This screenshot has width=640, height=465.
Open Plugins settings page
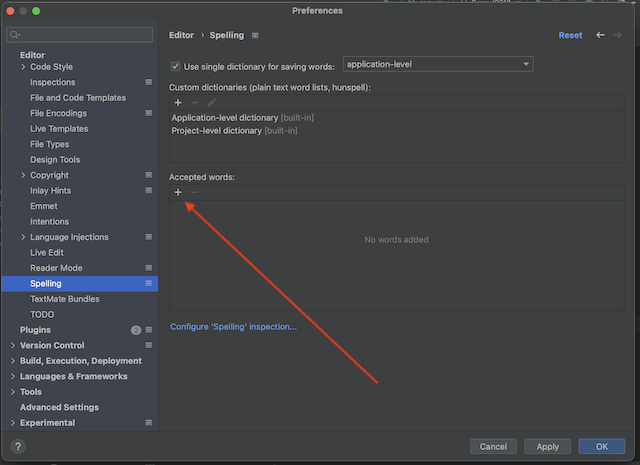point(35,330)
